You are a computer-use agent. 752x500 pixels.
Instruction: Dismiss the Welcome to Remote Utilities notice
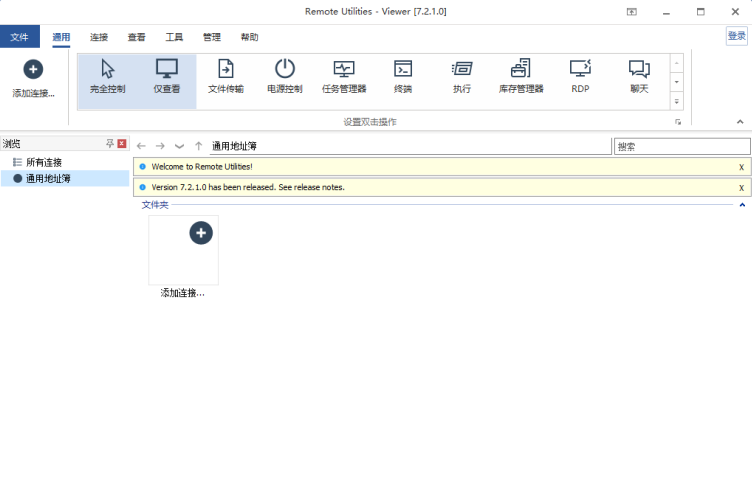(x=741, y=167)
